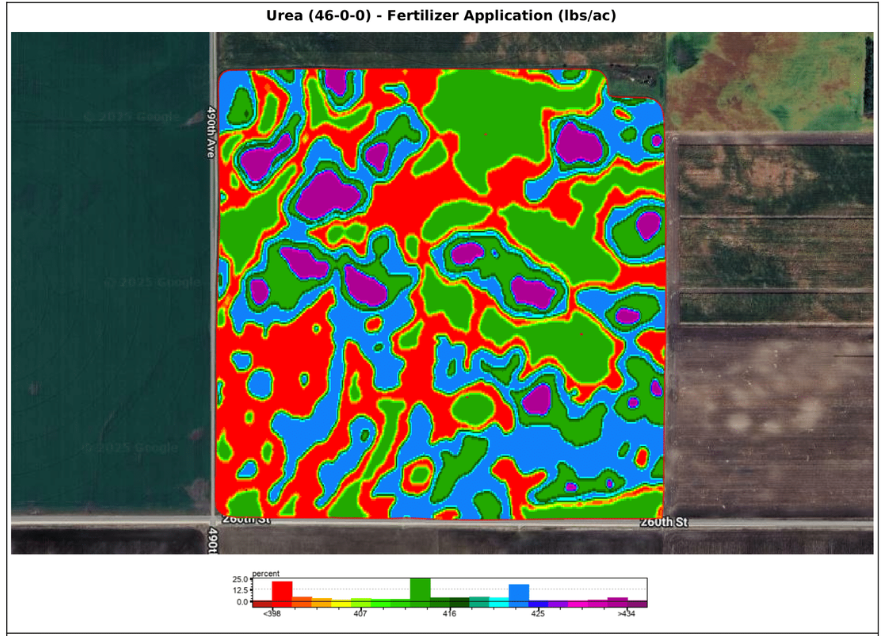The image size is (892, 636).
Task: Select the cyan legend color segment
Action: [x=499, y=603]
